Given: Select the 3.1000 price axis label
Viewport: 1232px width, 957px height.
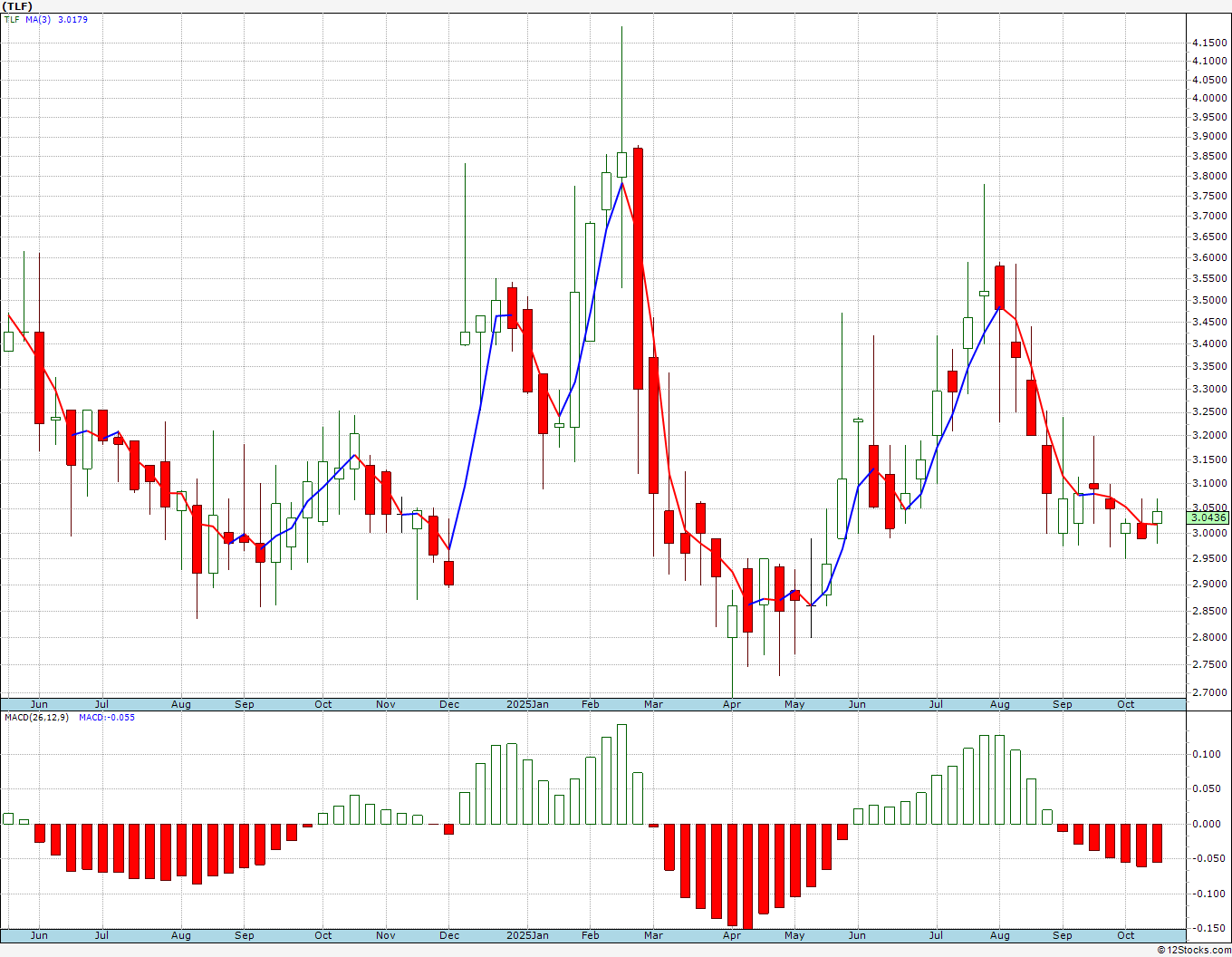Looking at the screenshot, I should [x=1210, y=484].
